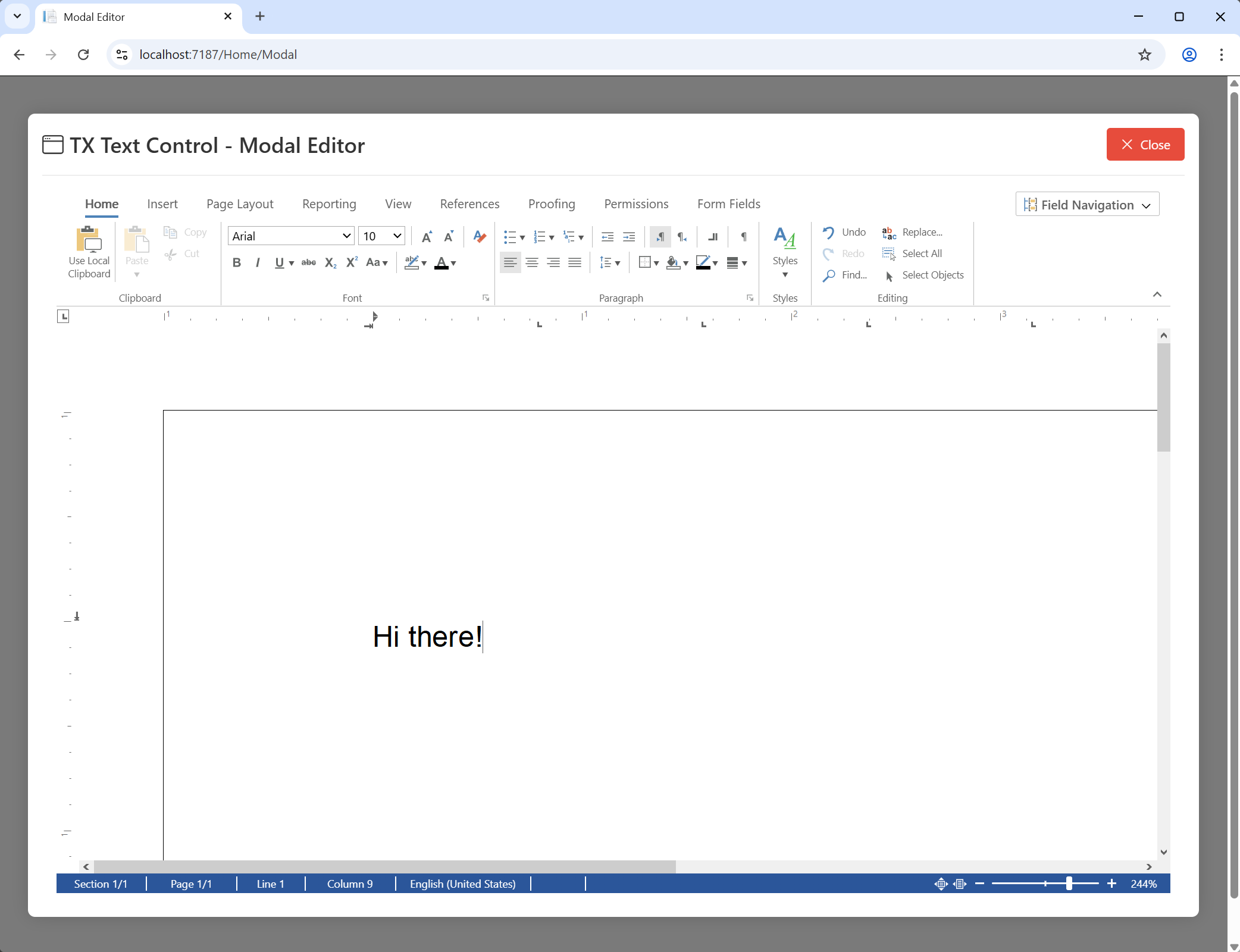Select the subscript formatting icon
The image size is (1240, 952).
tap(330, 262)
